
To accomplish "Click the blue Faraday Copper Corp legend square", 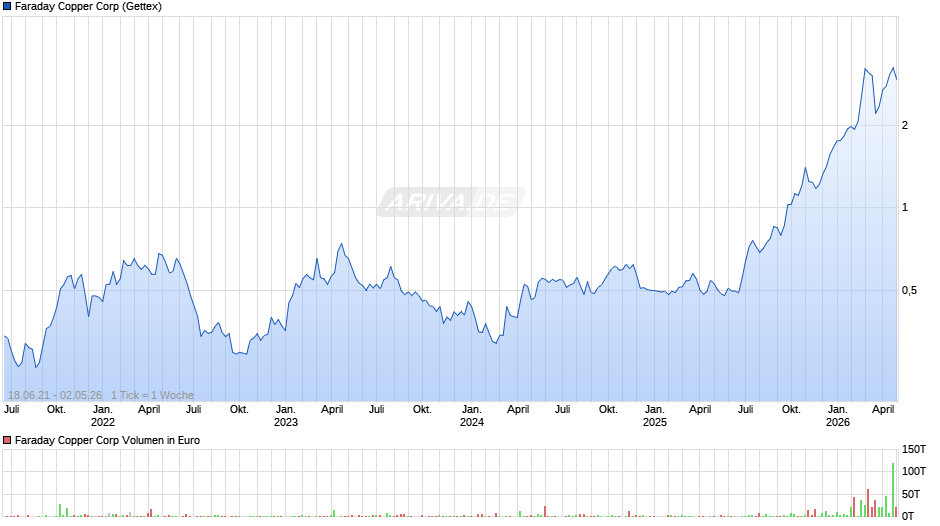I will click(7, 7).
